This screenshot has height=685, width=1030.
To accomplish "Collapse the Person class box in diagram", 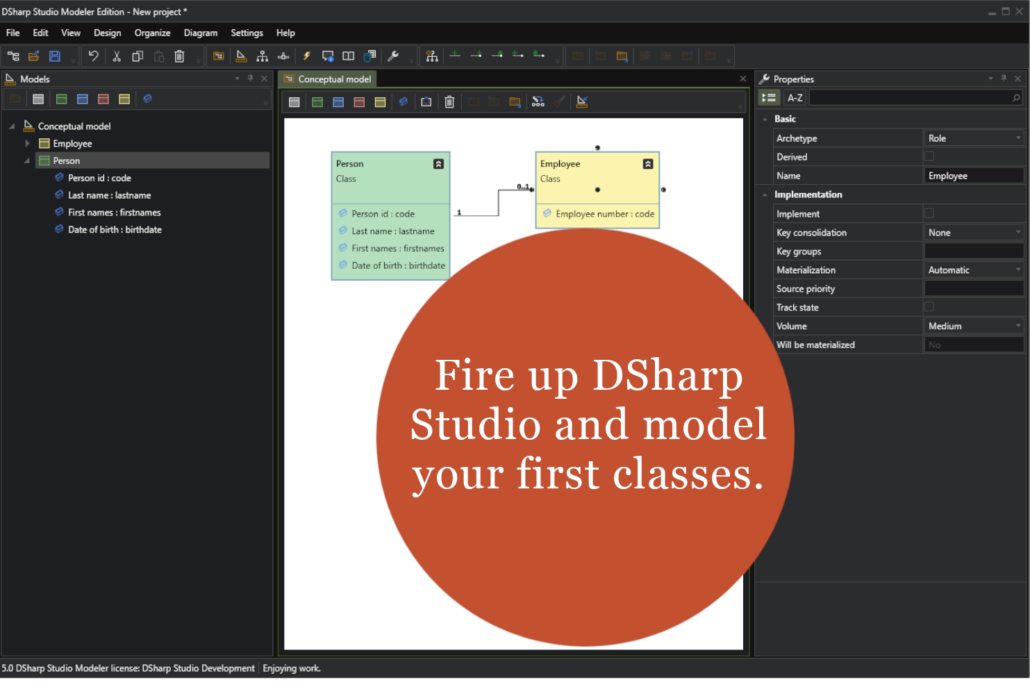I will point(438,164).
